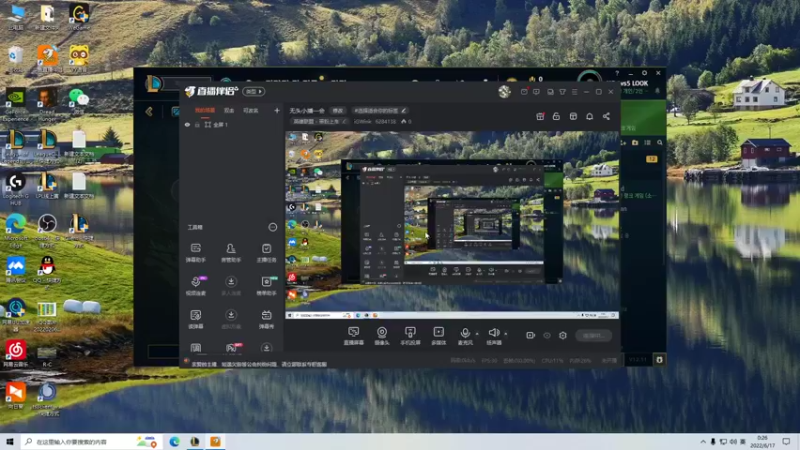Click the notification bell in the room header
Screen dimensions: 800x450
click(x=589, y=116)
